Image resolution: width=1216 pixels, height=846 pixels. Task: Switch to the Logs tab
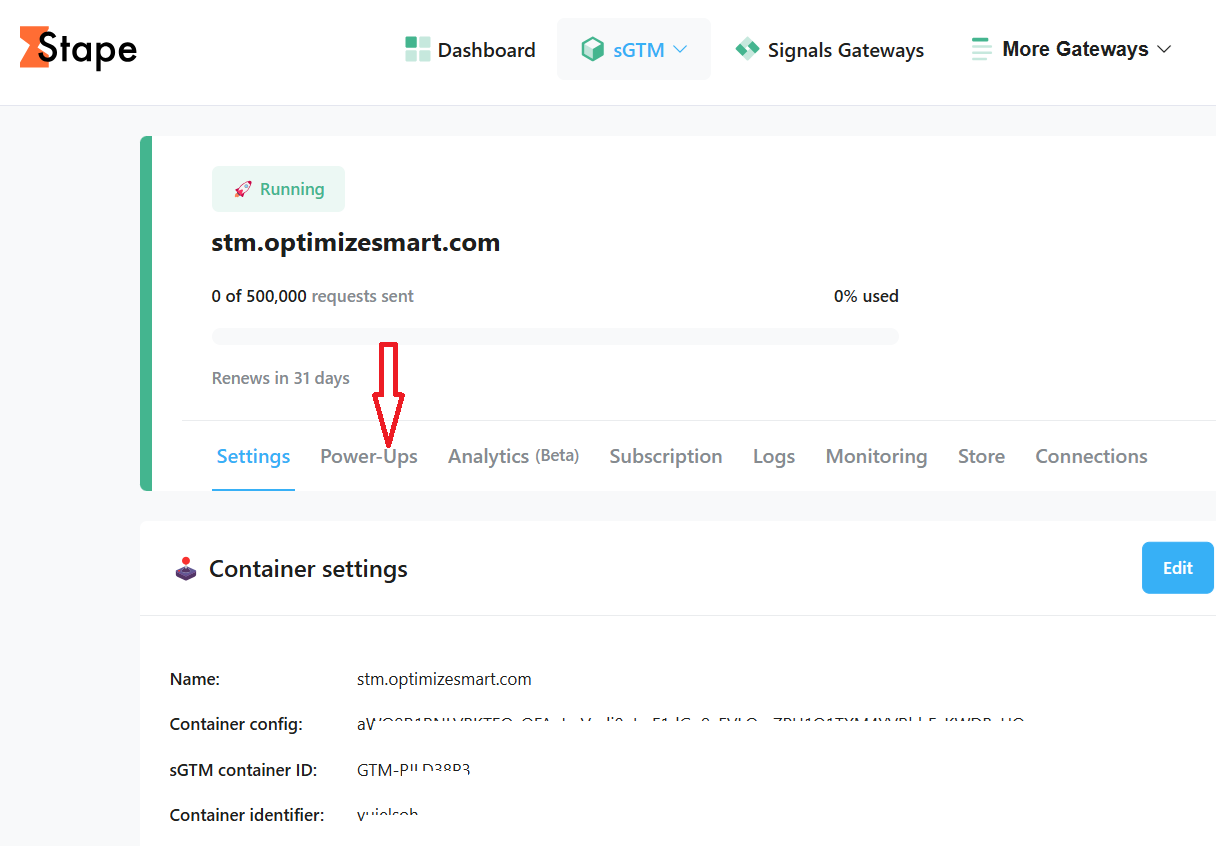click(x=774, y=456)
